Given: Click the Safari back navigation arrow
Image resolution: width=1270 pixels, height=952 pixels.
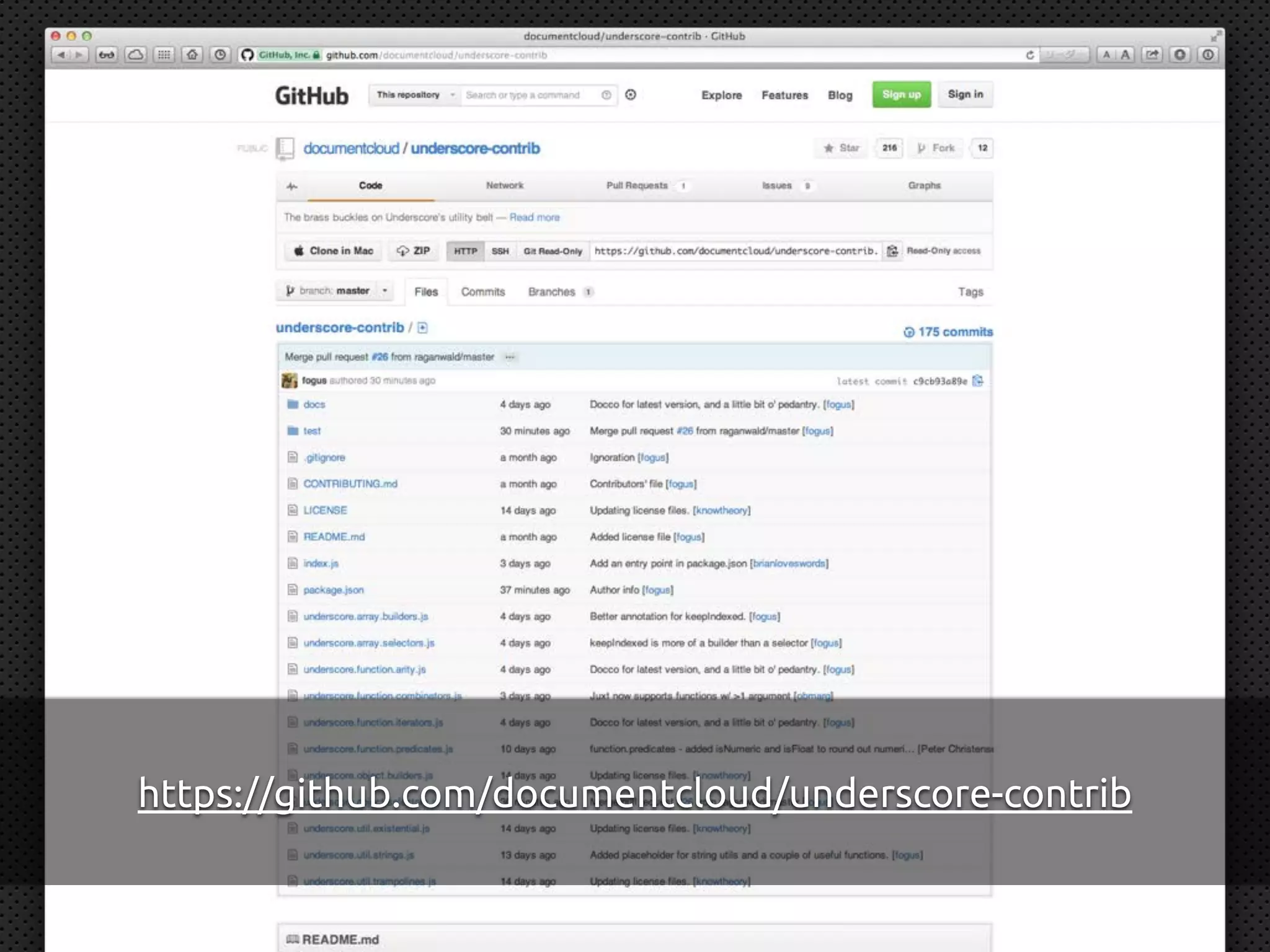Looking at the screenshot, I should pyautogui.click(x=61, y=55).
